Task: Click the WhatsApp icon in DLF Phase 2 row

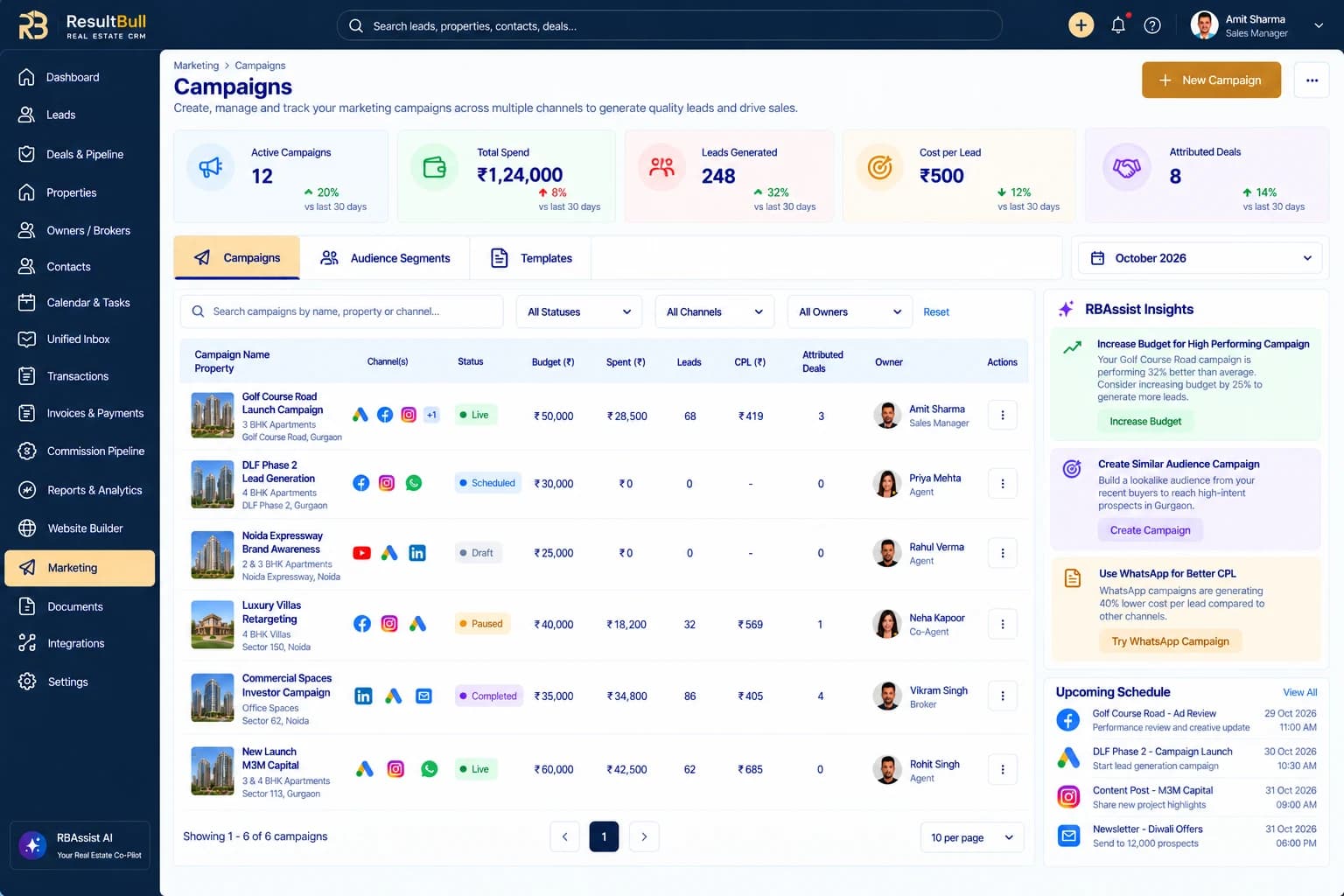Action: 414,483
